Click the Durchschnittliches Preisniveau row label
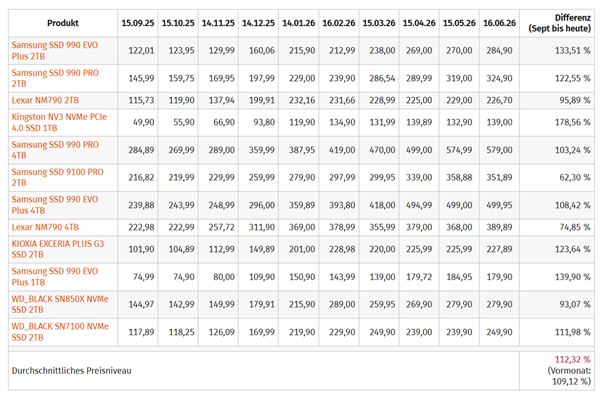Screen dimensions: 600x393 72,370
